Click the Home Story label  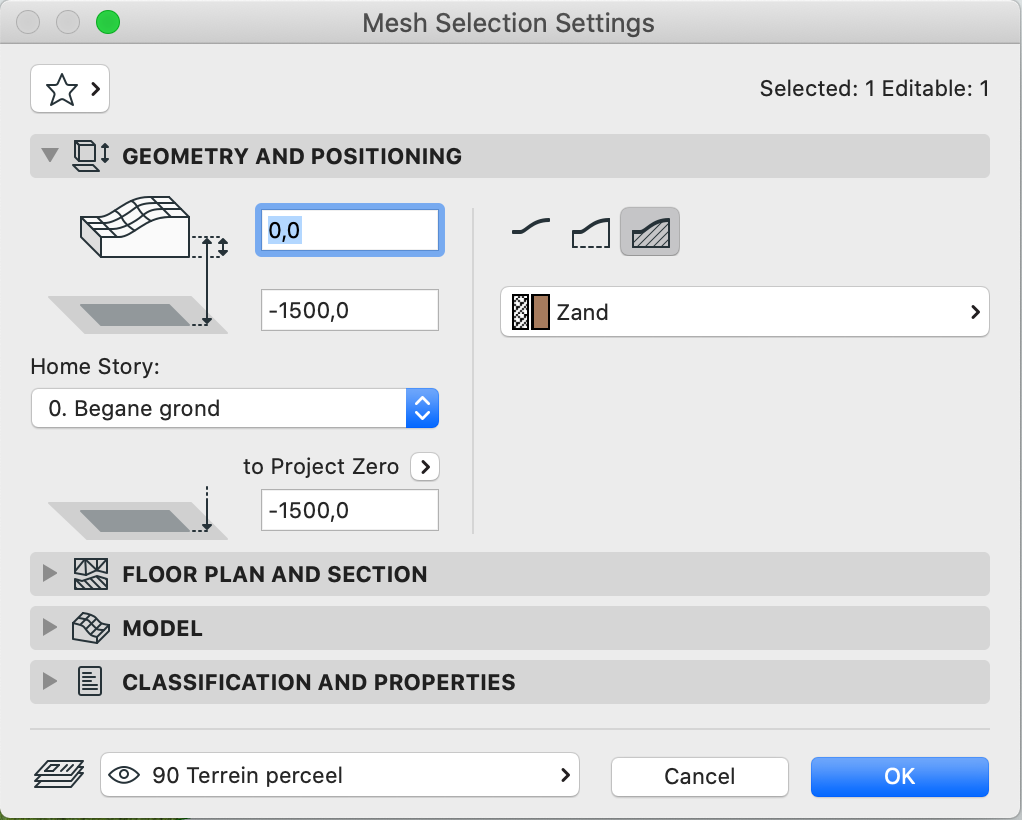pyautogui.click(x=95, y=366)
